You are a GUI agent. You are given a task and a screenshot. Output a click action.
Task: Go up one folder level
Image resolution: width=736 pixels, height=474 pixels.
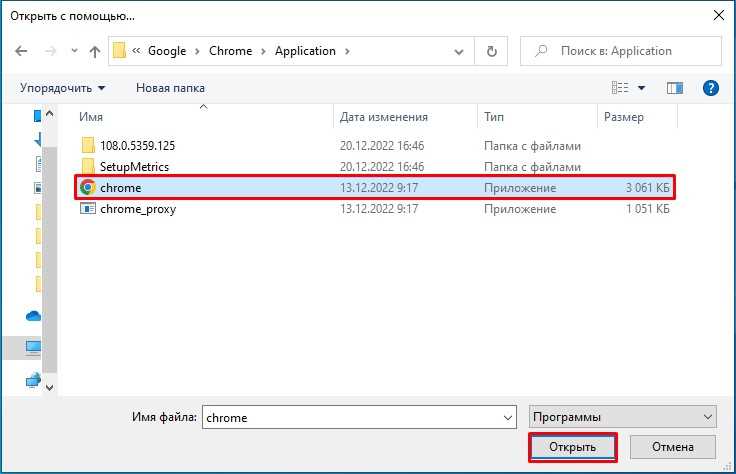click(95, 51)
